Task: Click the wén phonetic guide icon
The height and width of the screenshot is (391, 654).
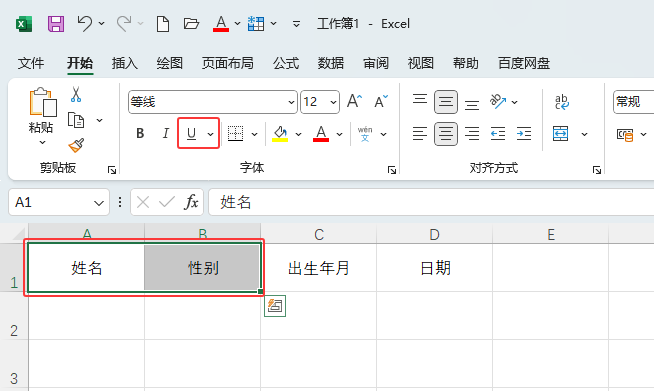Action: coord(365,134)
